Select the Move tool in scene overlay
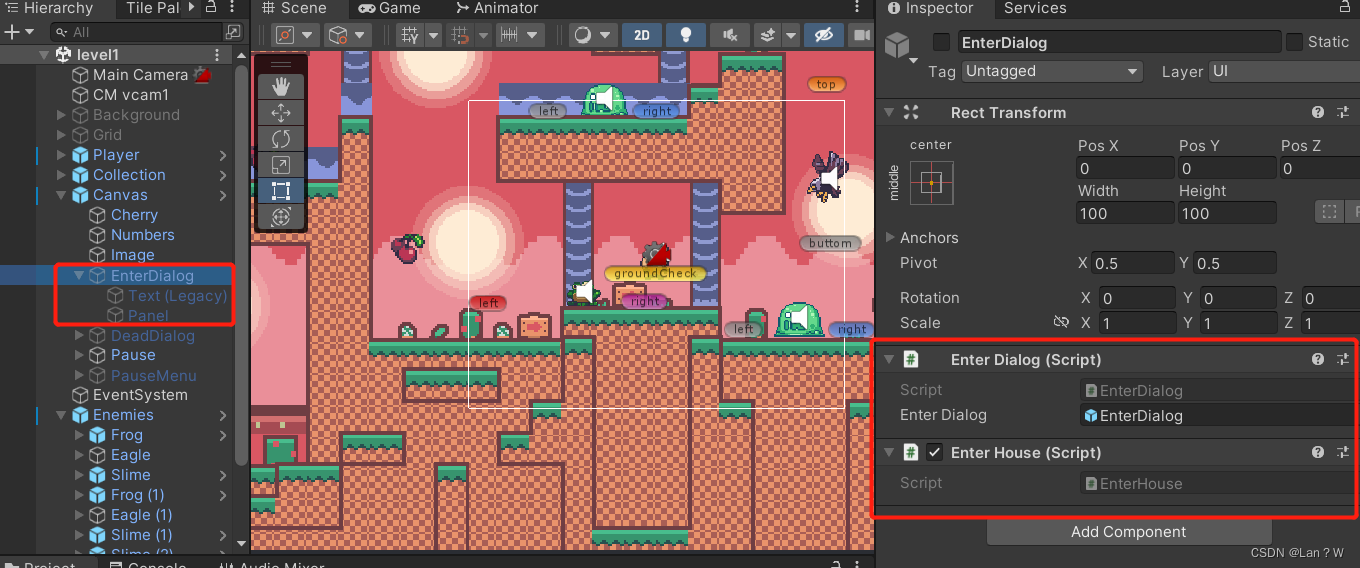 (281, 113)
